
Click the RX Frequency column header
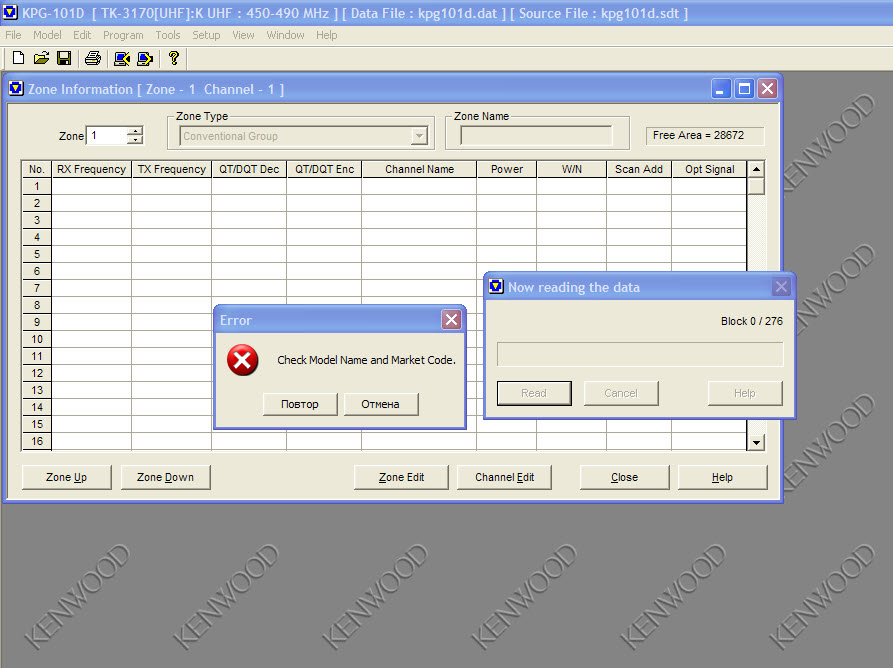pos(92,169)
